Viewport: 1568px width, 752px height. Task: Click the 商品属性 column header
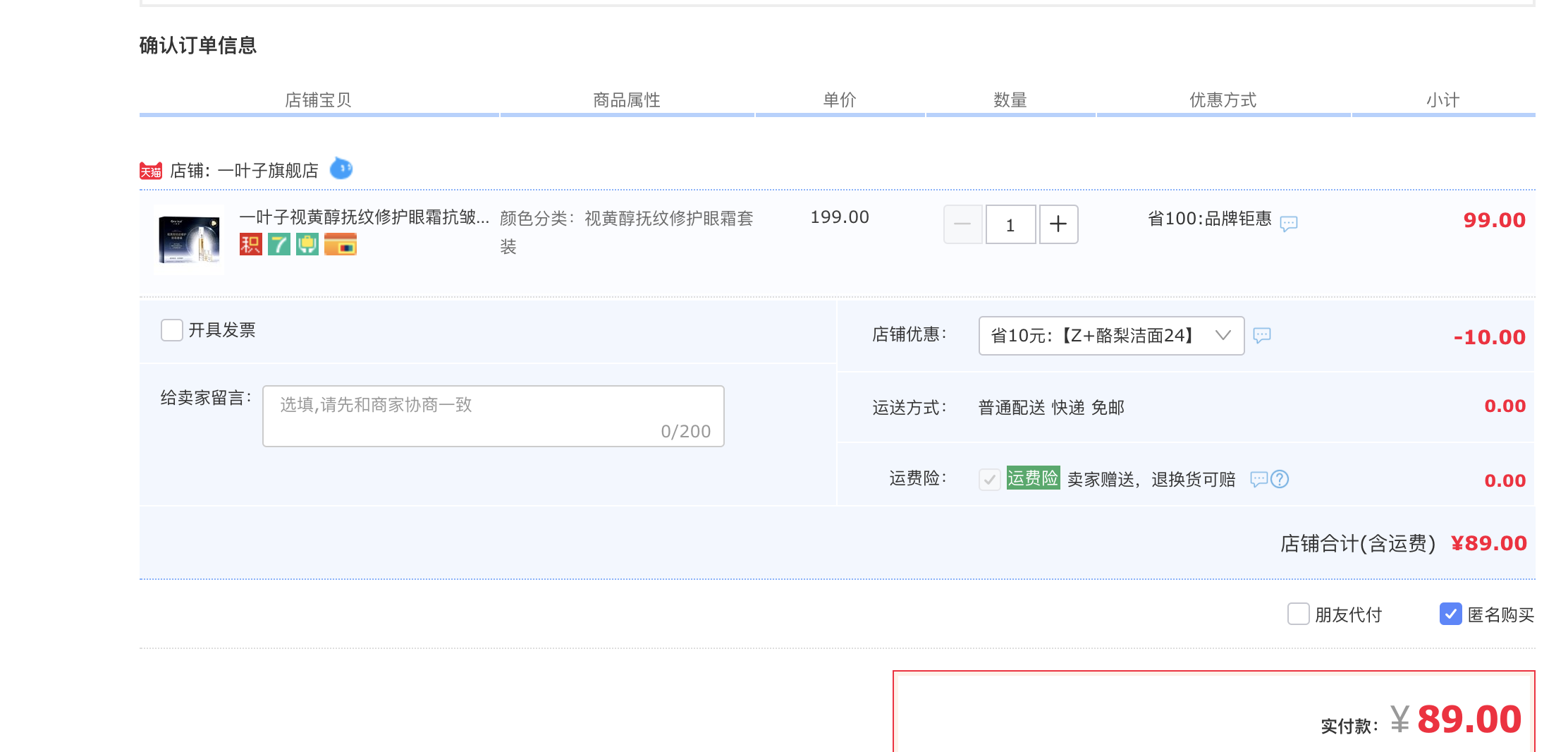click(627, 100)
